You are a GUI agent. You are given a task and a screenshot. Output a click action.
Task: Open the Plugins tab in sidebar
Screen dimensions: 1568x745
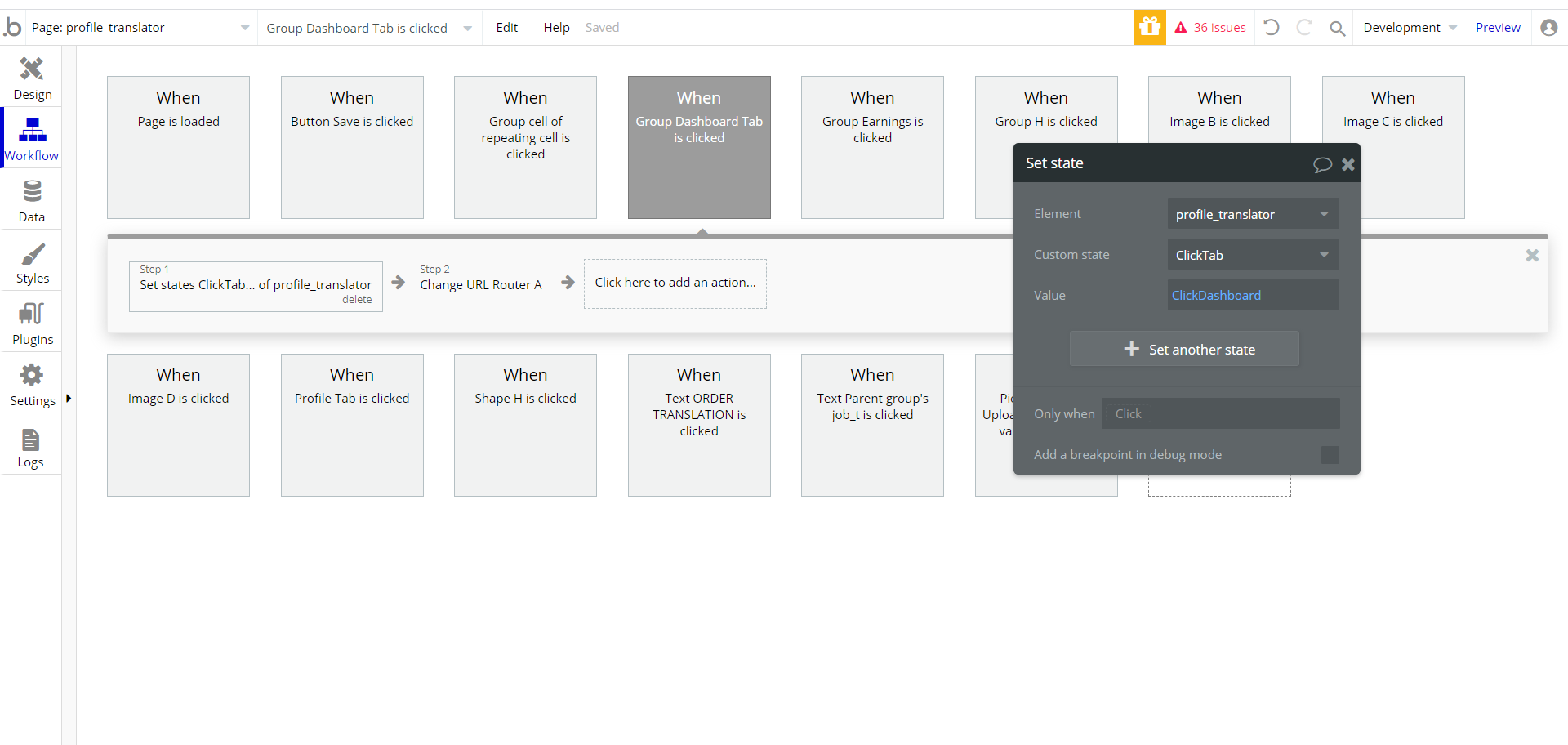32,323
